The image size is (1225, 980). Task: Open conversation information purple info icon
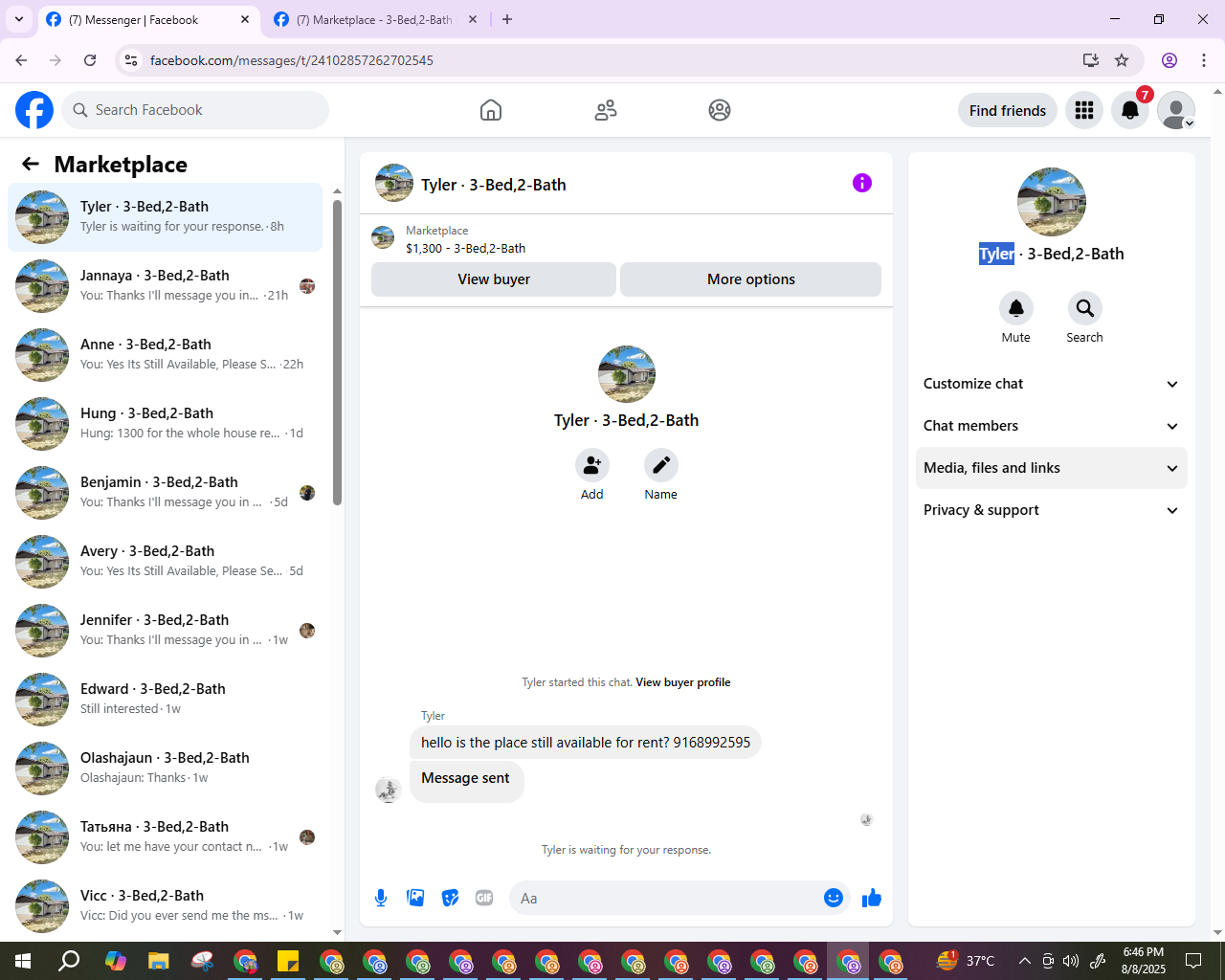point(862,183)
